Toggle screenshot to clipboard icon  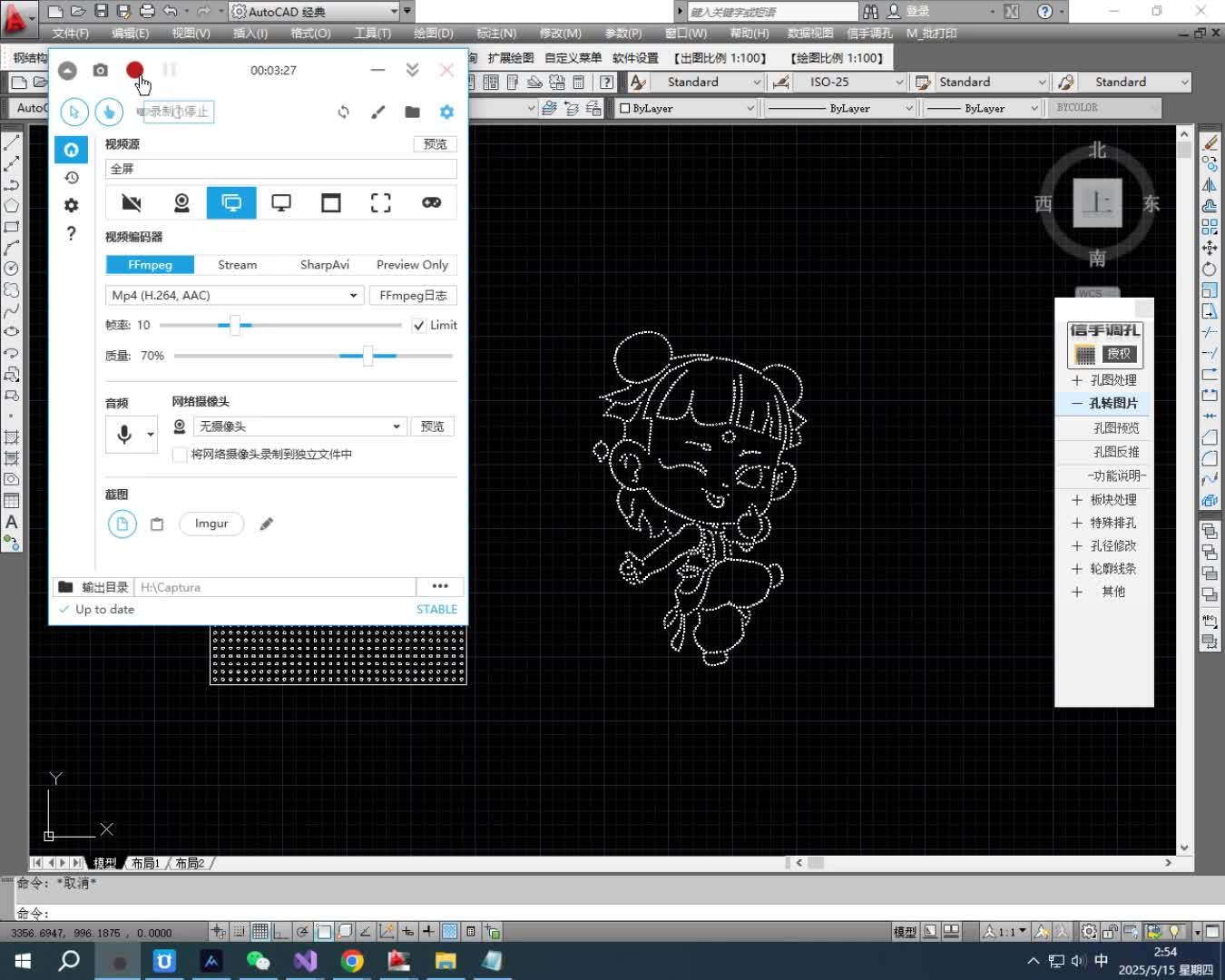157,524
